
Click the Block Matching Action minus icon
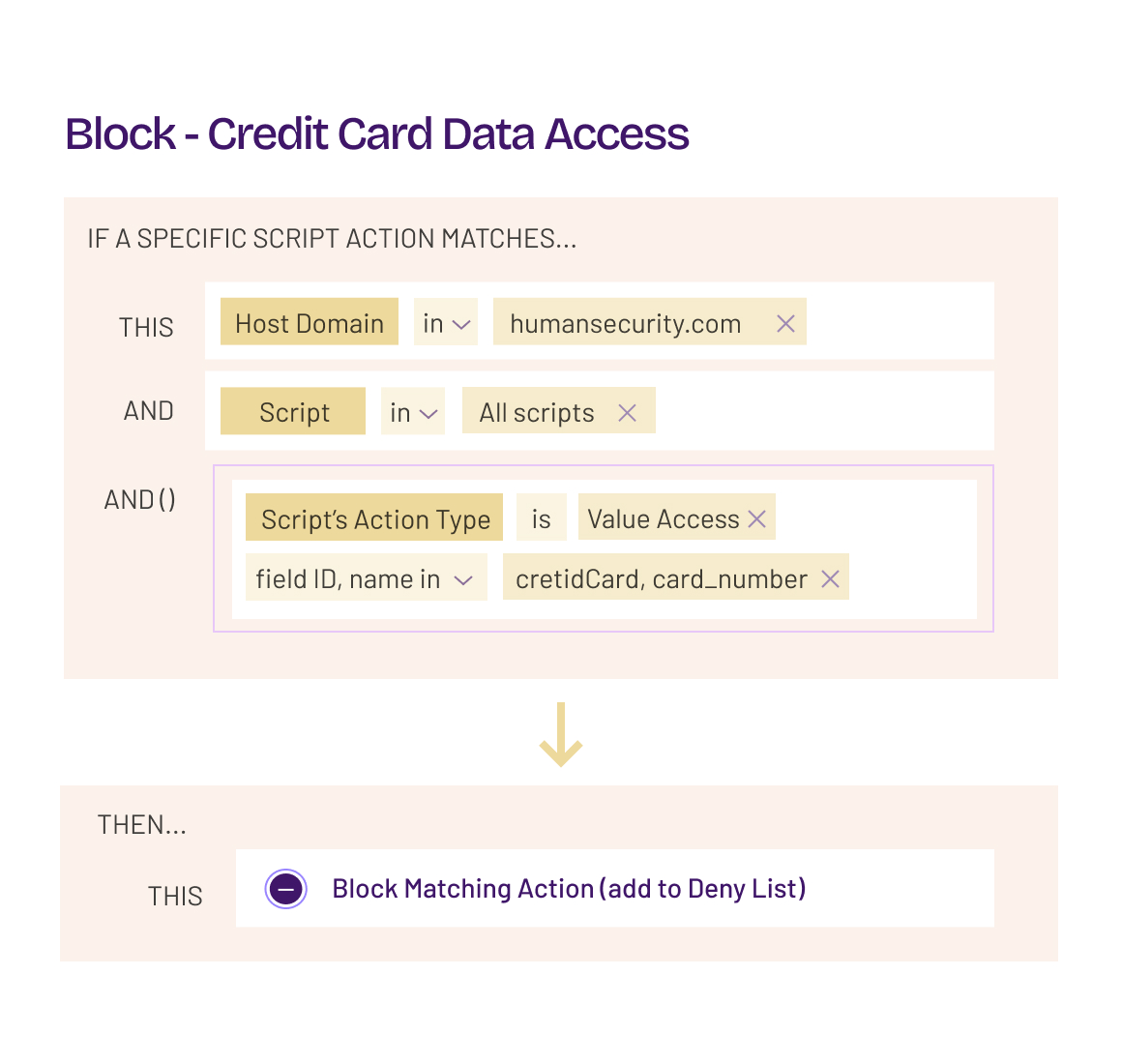pos(286,889)
